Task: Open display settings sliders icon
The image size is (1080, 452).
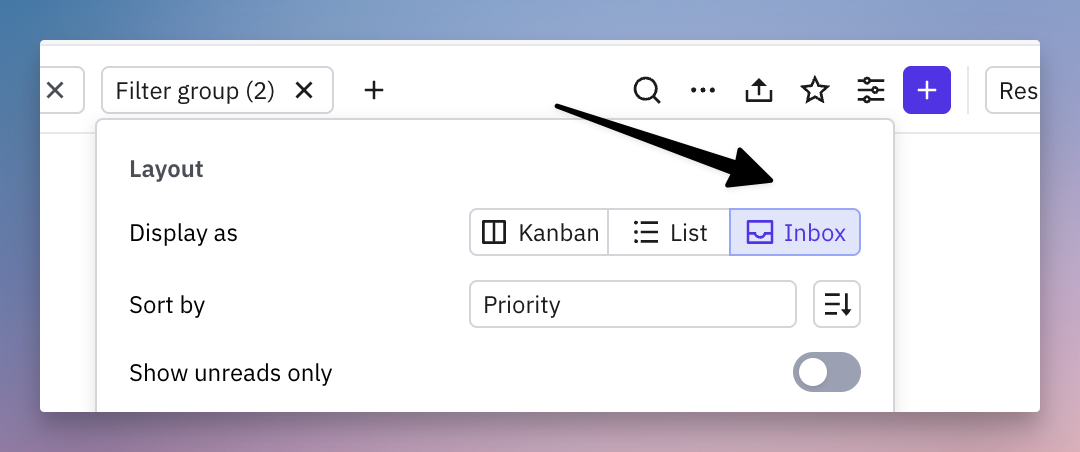Action: (x=871, y=90)
